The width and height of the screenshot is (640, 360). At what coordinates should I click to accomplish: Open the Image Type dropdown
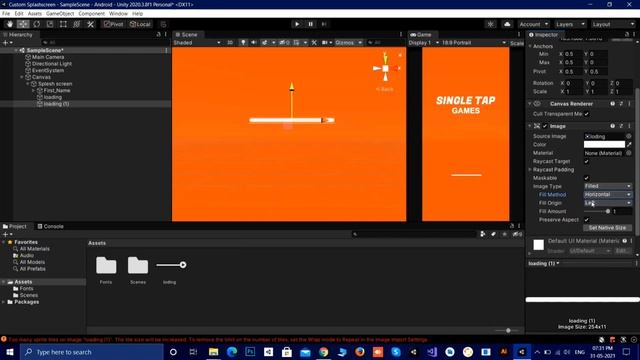point(608,186)
